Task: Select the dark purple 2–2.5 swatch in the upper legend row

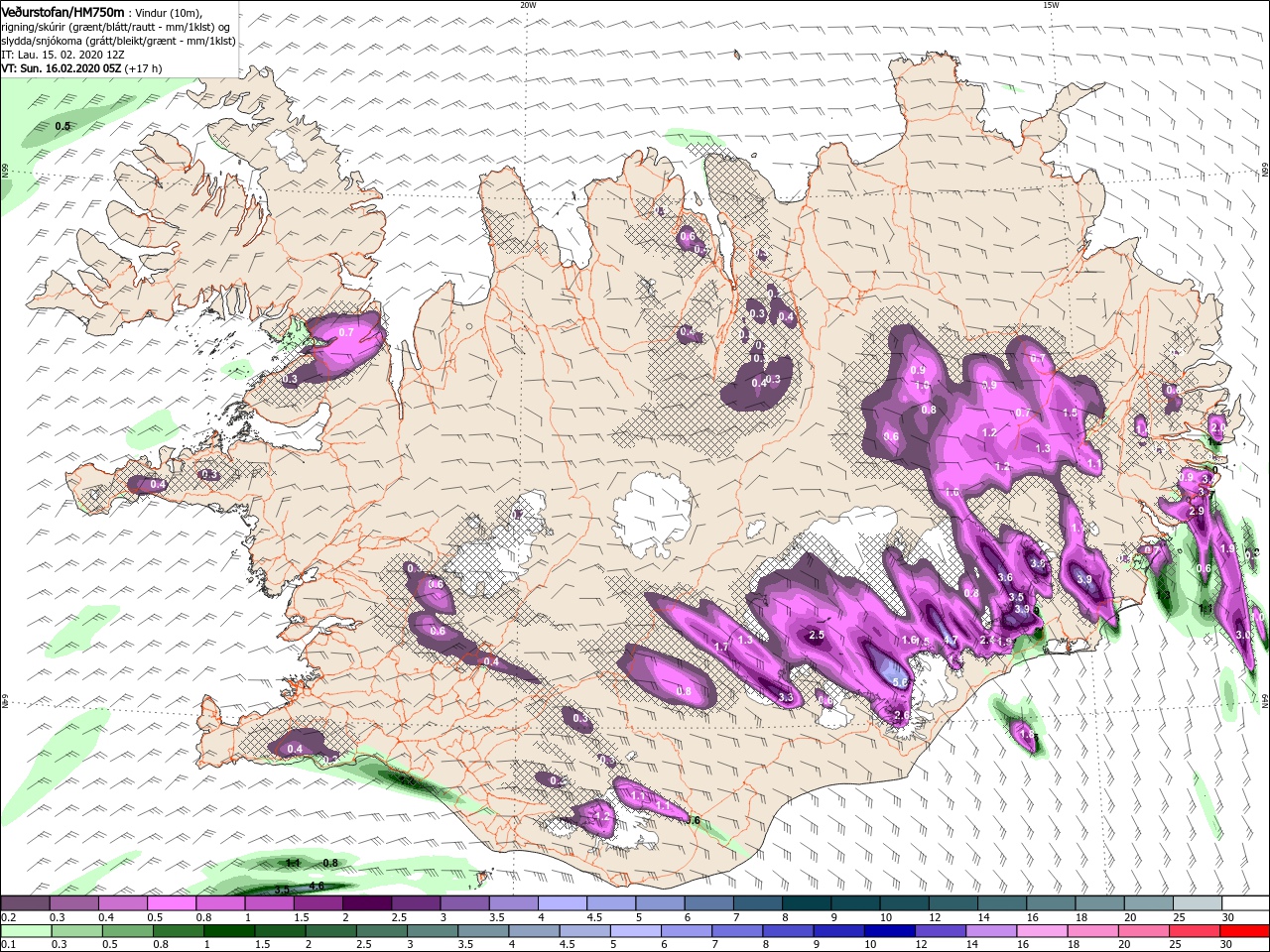Action: (x=366, y=903)
